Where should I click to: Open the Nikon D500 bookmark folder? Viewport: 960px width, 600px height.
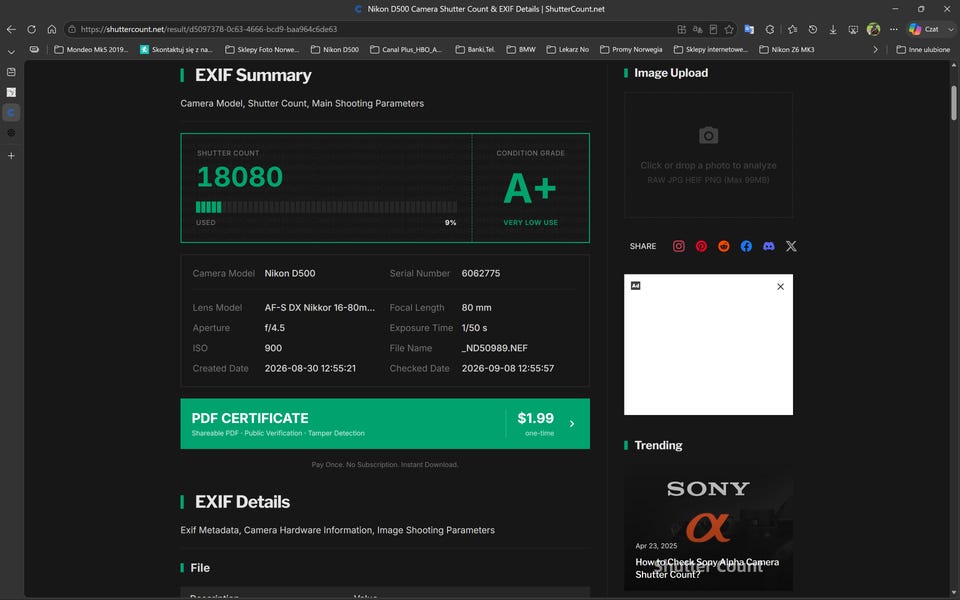335,50
